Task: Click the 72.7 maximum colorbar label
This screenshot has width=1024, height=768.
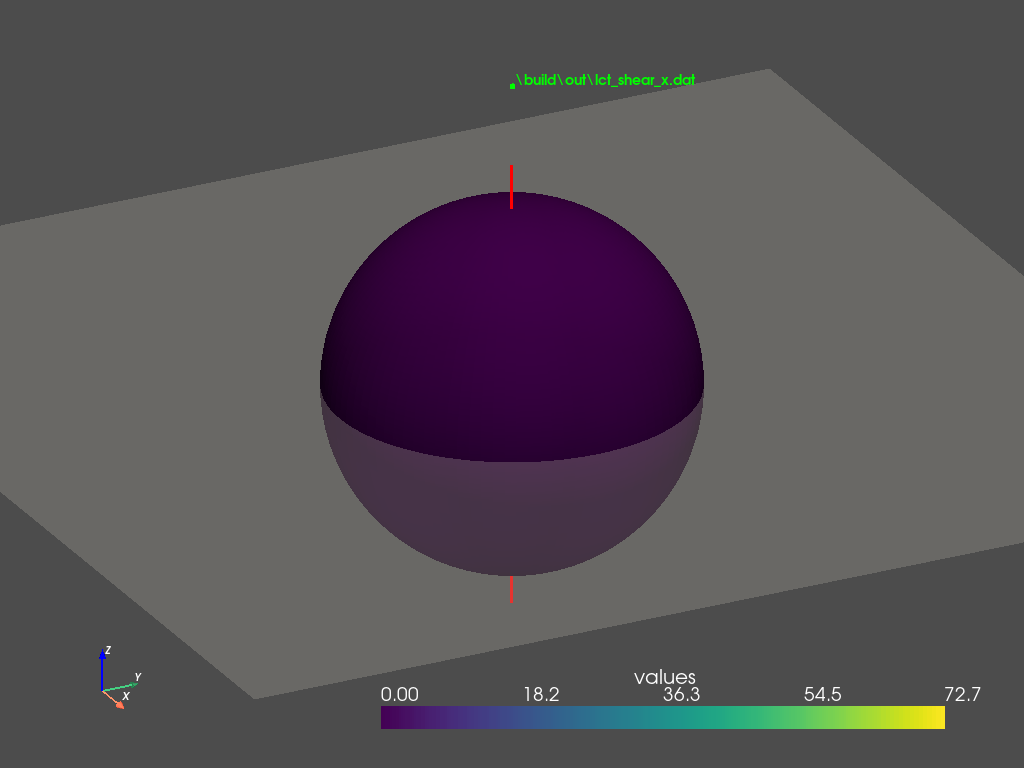Action: (962, 695)
